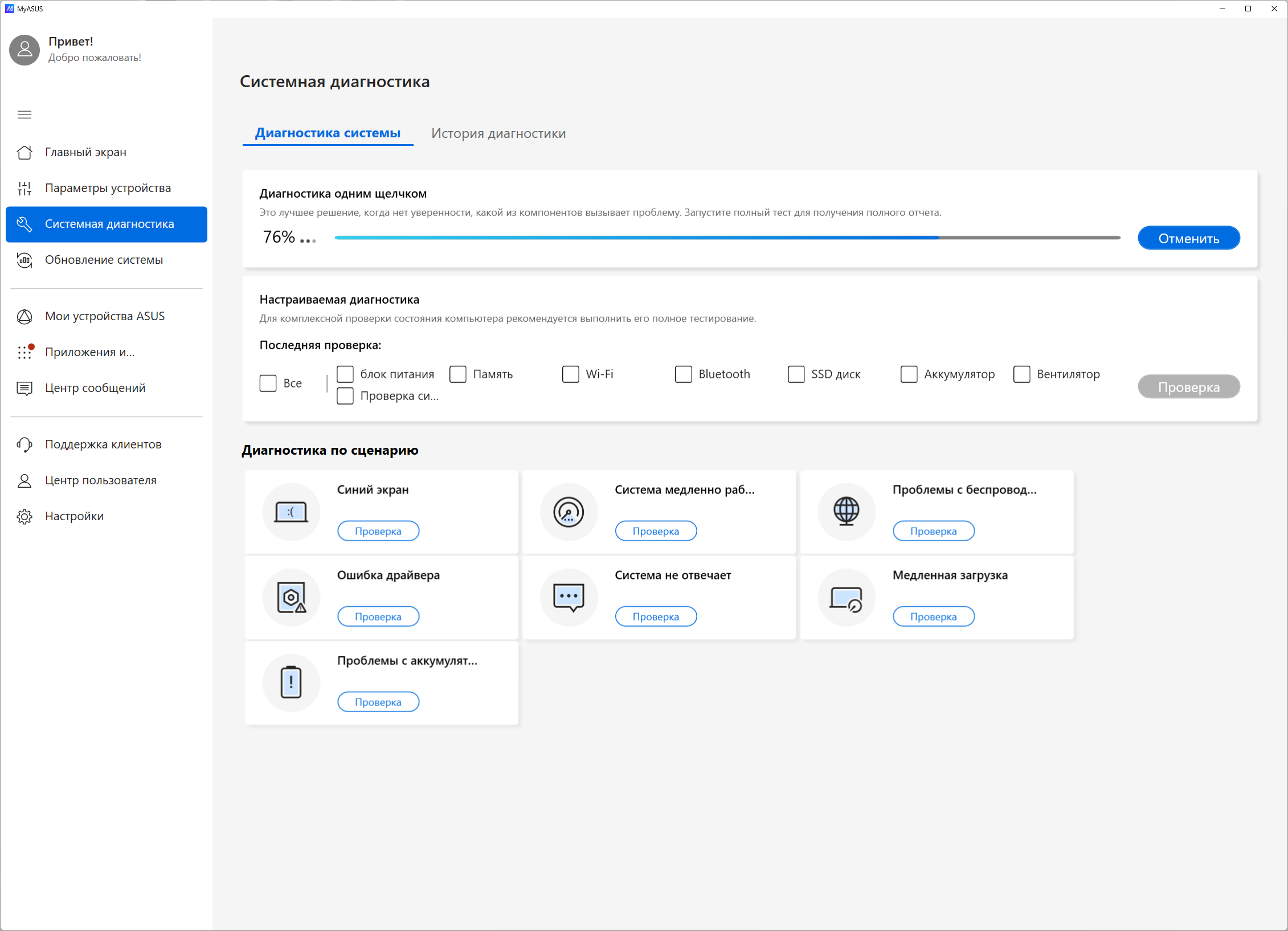Image resolution: width=1288 pixels, height=931 pixels.
Task: Click Проверка under Синий экран
Action: [x=378, y=531]
